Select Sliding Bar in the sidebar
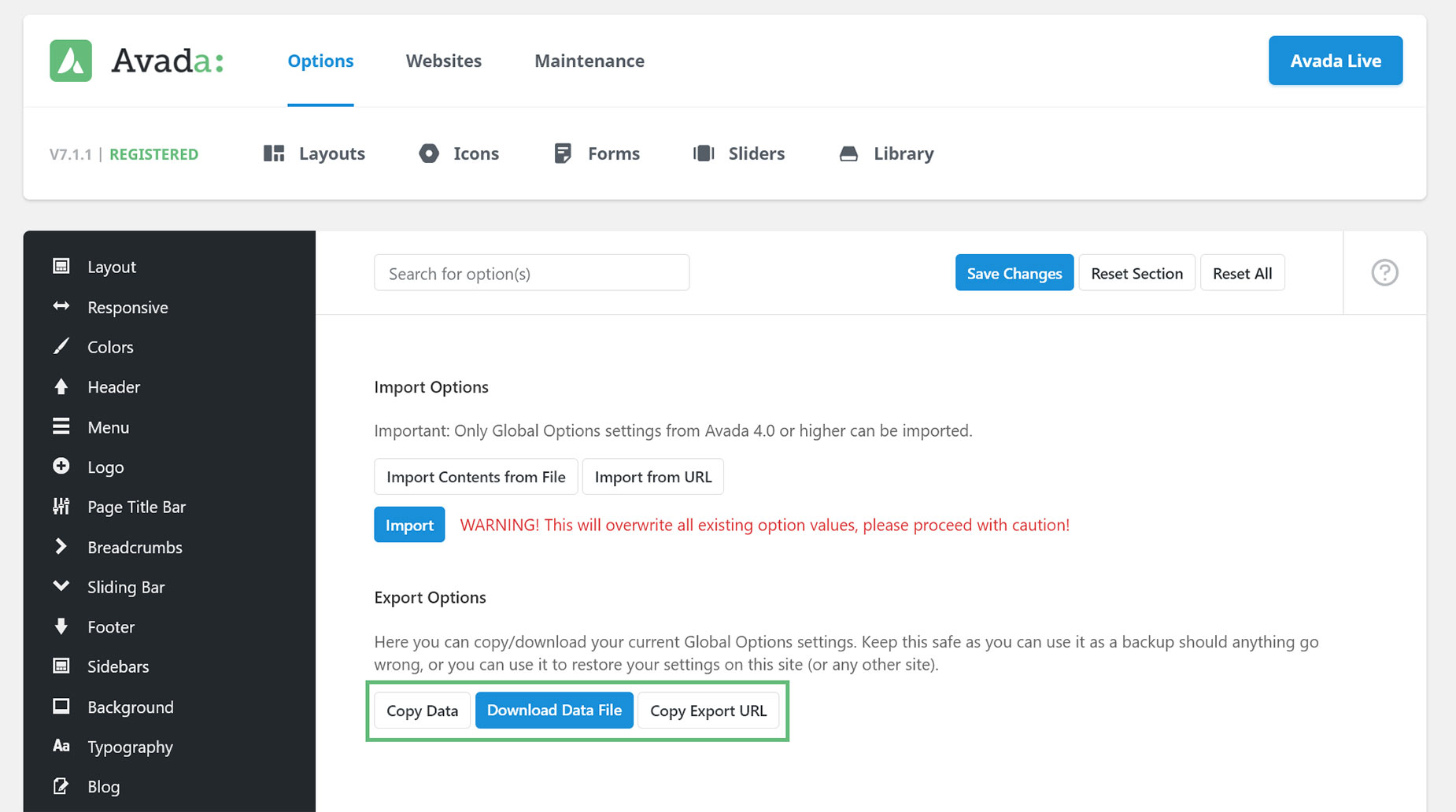Viewport: 1456px width, 812px height. (x=126, y=587)
